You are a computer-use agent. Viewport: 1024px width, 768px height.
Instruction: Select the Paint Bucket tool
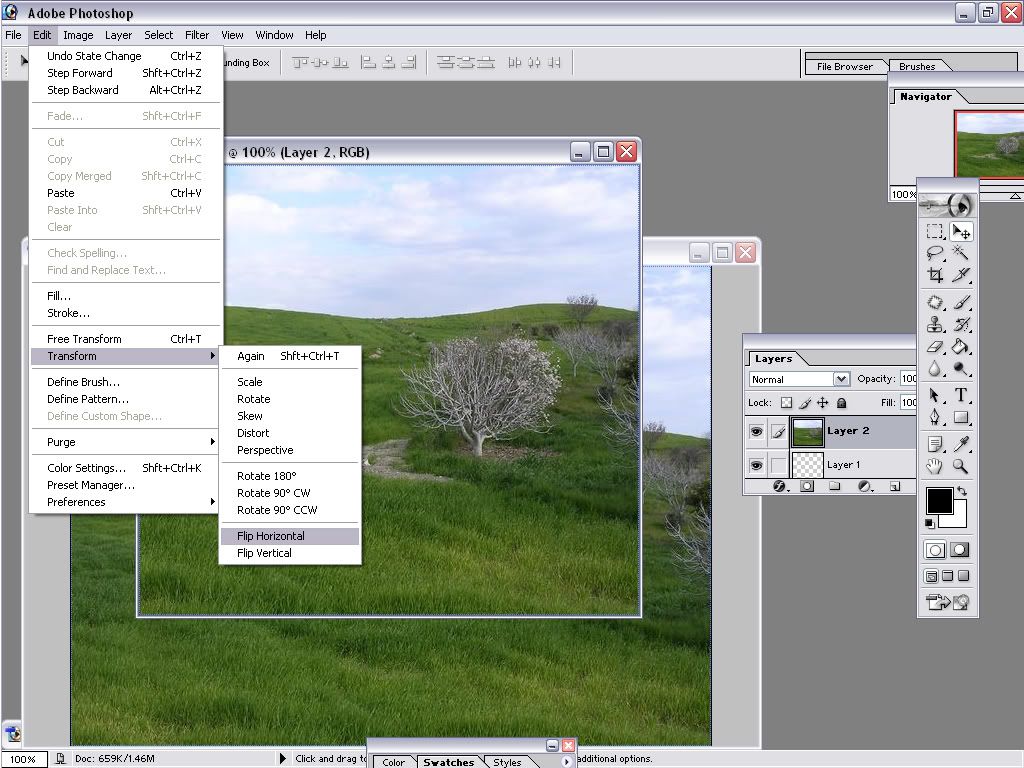(x=961, y=347)
